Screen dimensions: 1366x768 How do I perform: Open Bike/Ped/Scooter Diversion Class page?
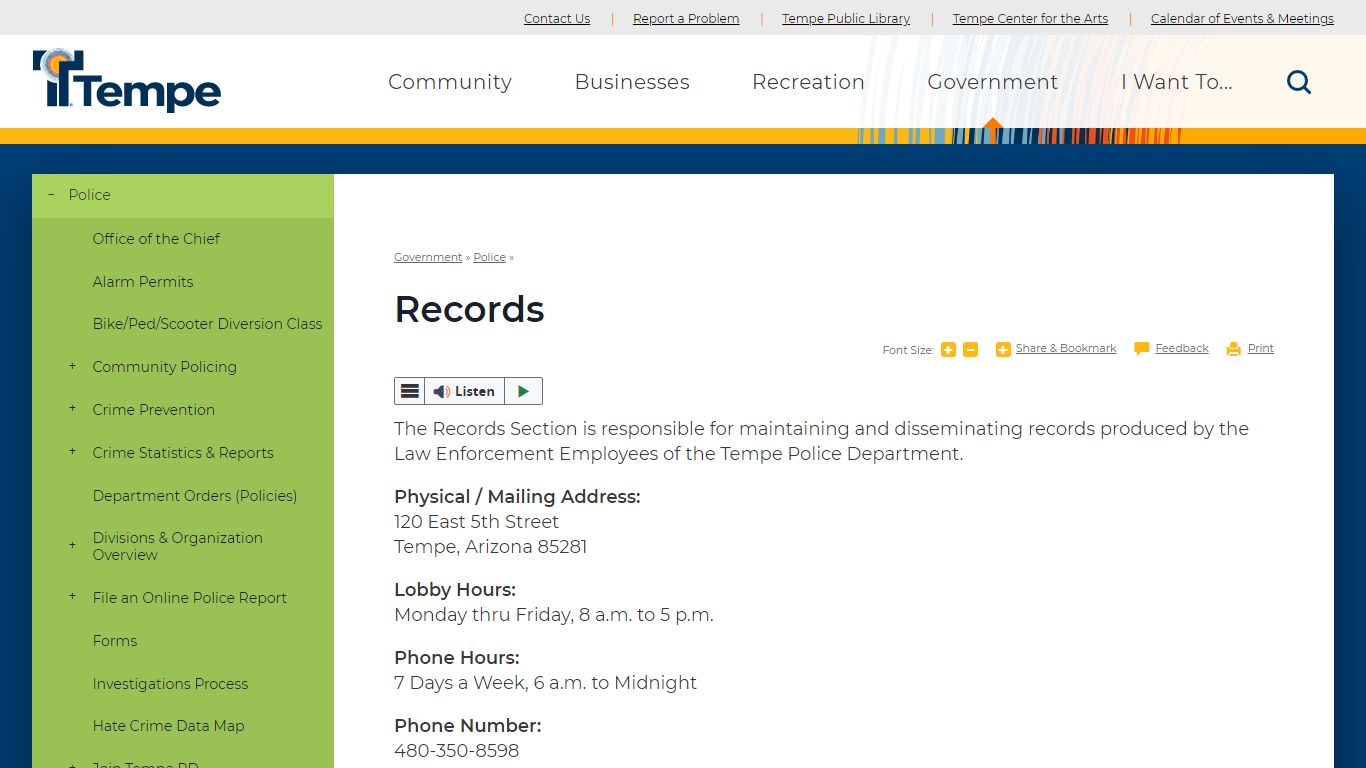click(208, 323)
